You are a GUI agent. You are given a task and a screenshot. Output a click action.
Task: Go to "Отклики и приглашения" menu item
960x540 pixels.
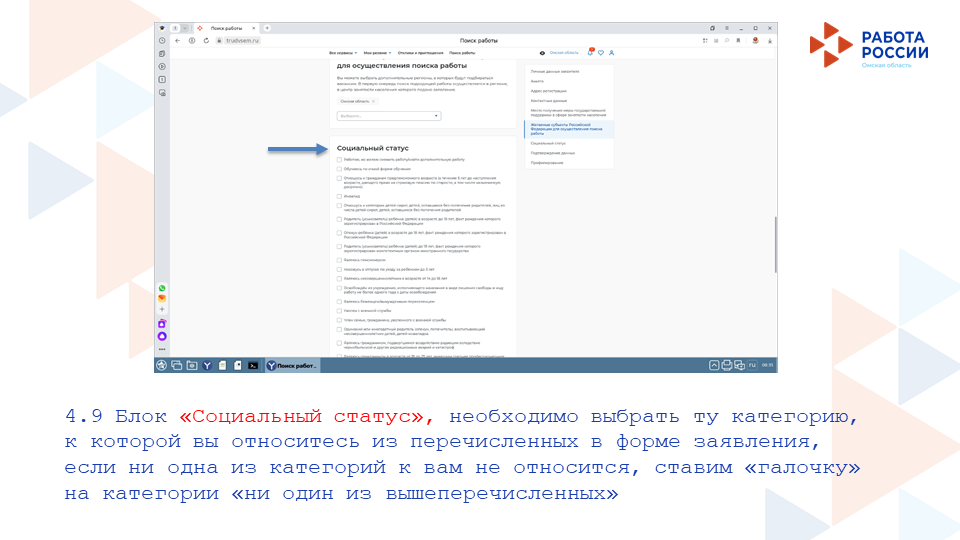420,52
